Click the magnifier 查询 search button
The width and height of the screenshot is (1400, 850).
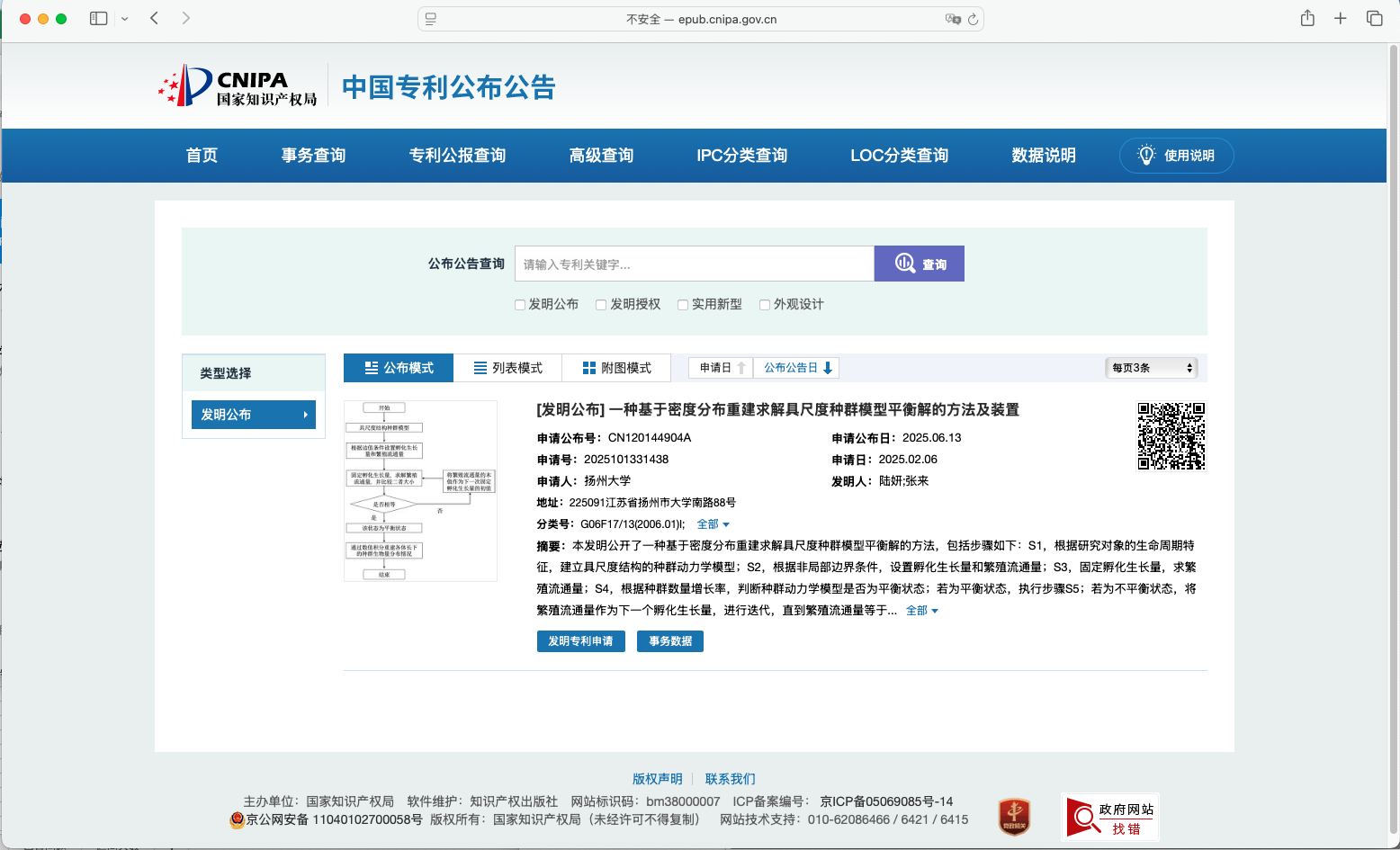pyautogui.click(x=919, y=264)
